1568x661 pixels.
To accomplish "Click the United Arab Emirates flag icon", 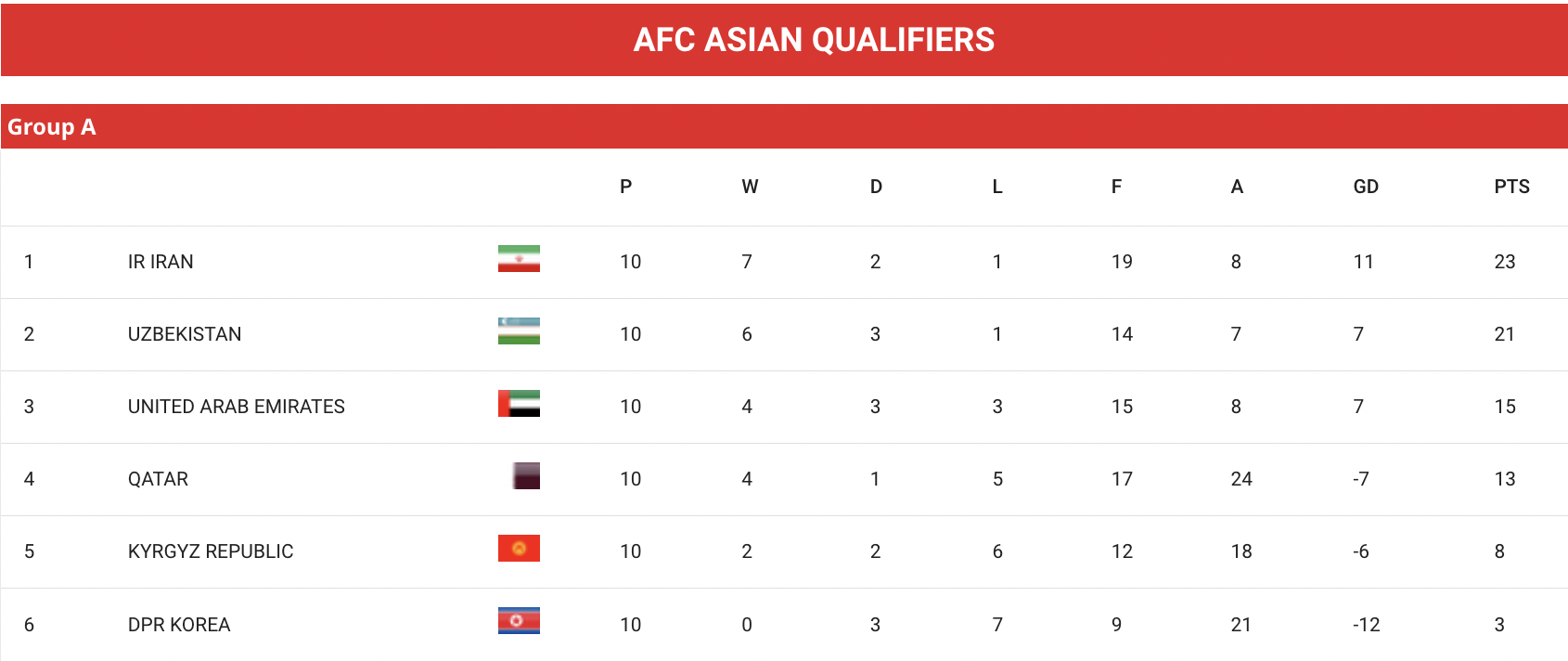I will pyautogui.click(x=519, y=403).
